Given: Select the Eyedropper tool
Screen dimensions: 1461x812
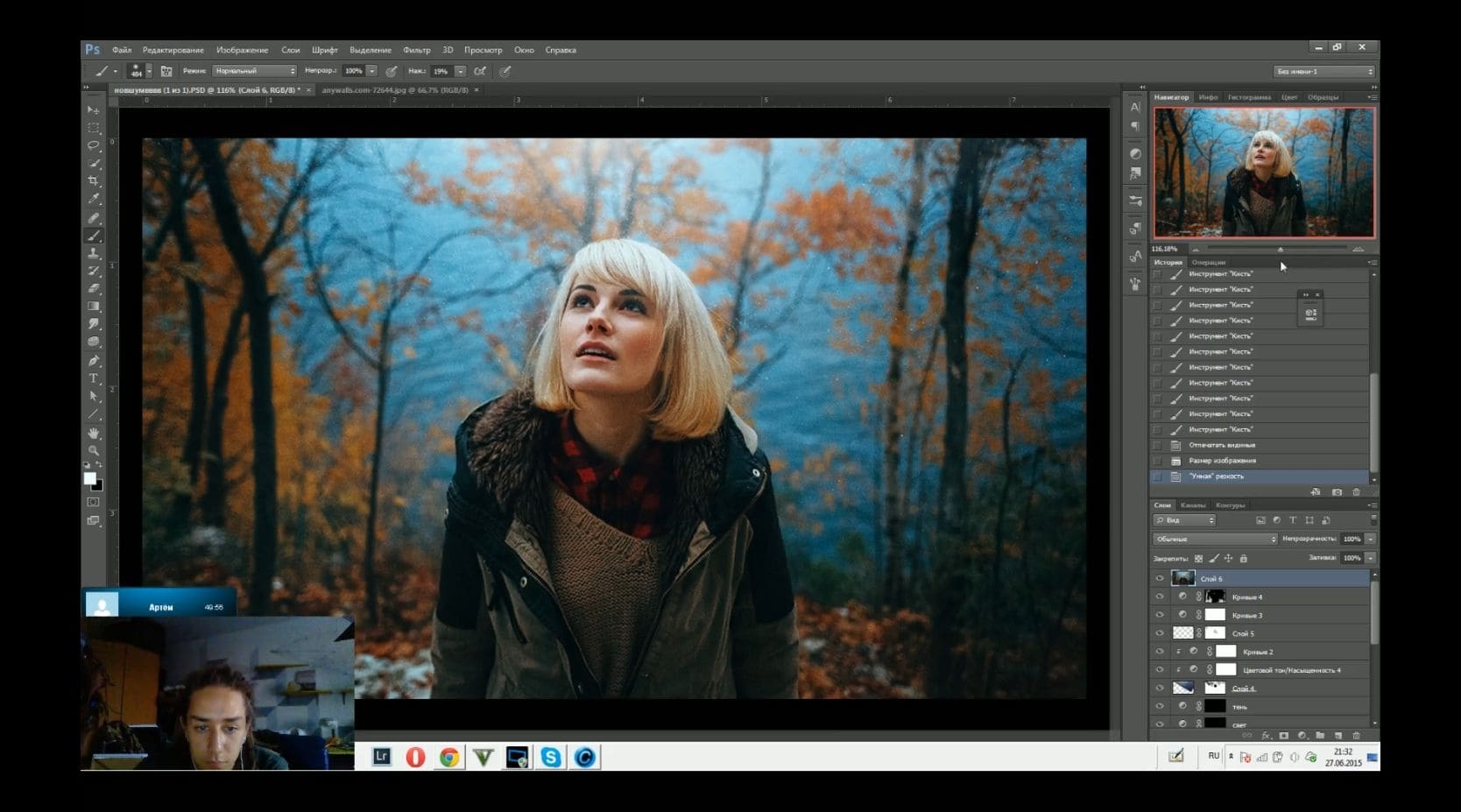Looking at the screenshot, I should click(94, 200).
